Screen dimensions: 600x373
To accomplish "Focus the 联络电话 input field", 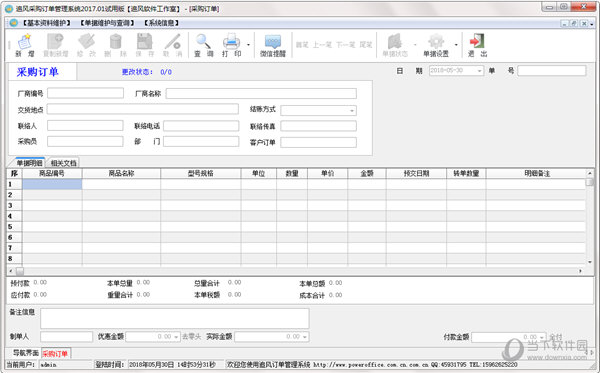I will 201,126.
